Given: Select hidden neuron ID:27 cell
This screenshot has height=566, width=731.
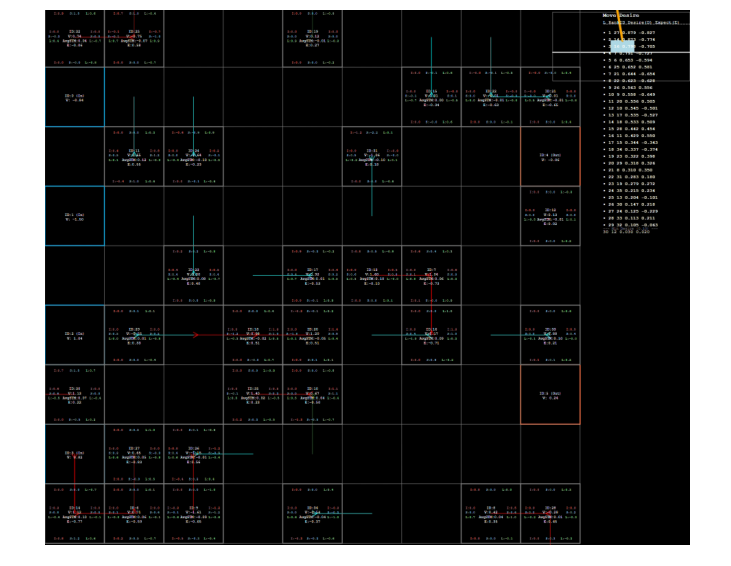Looking at the screenshot, I should coord(134,454).
